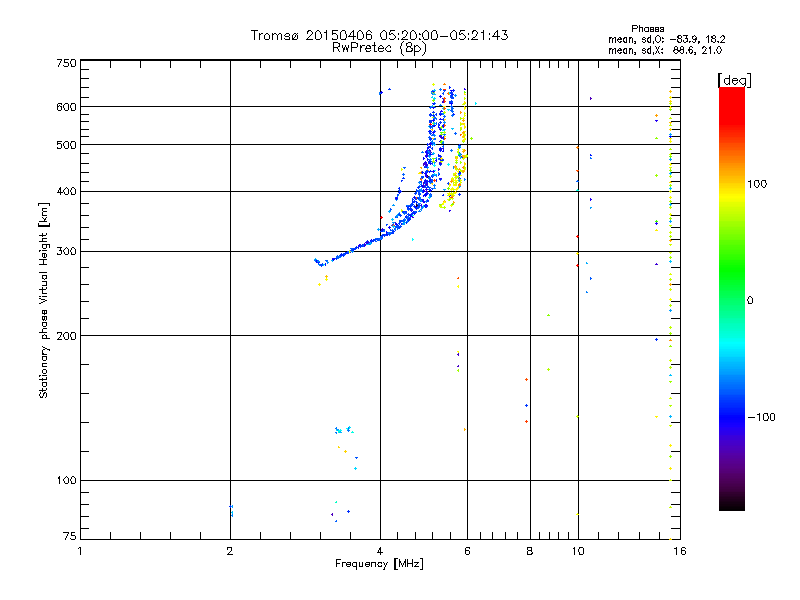This screenshot has height=600, width=800.
Task: Click the 'Stationary phase Virtual Height [km]' axis title
Action: point(44,301)
